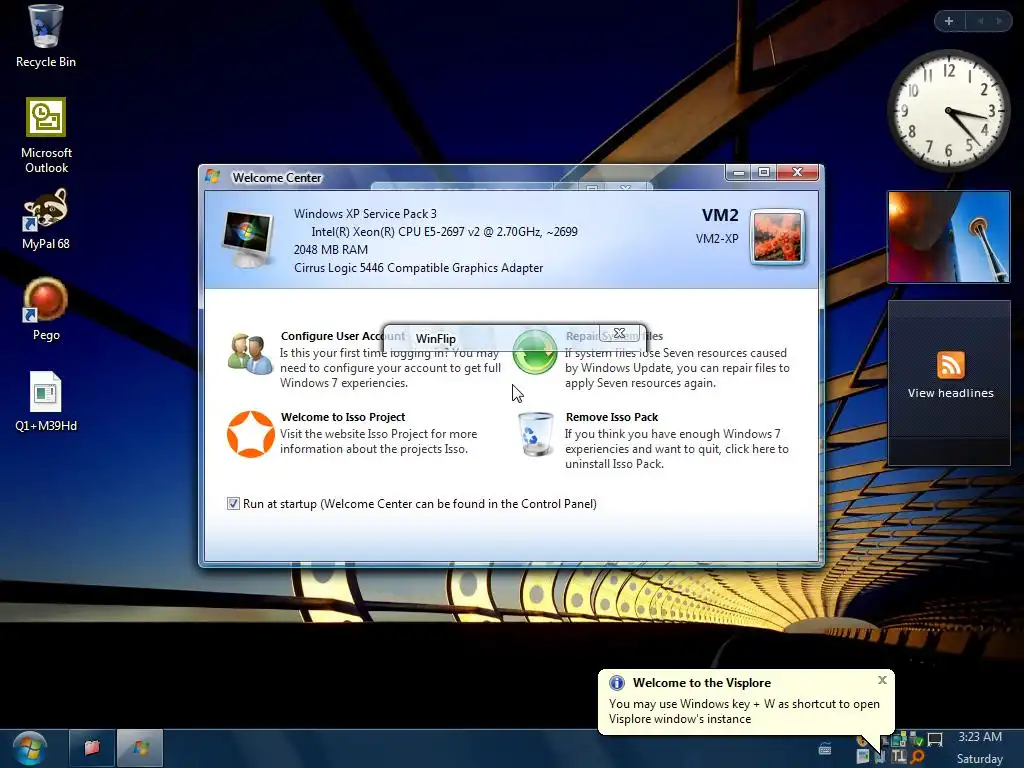
Task: Click the sidebar analog clock gadget
Action: coord(949,110)
